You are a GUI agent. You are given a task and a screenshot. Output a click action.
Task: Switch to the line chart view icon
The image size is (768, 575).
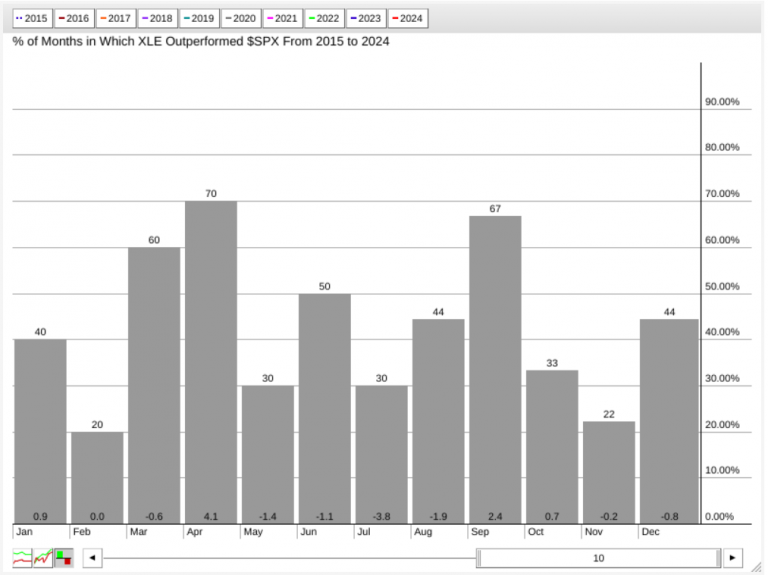pyautogui.click(x=22, y=558)
